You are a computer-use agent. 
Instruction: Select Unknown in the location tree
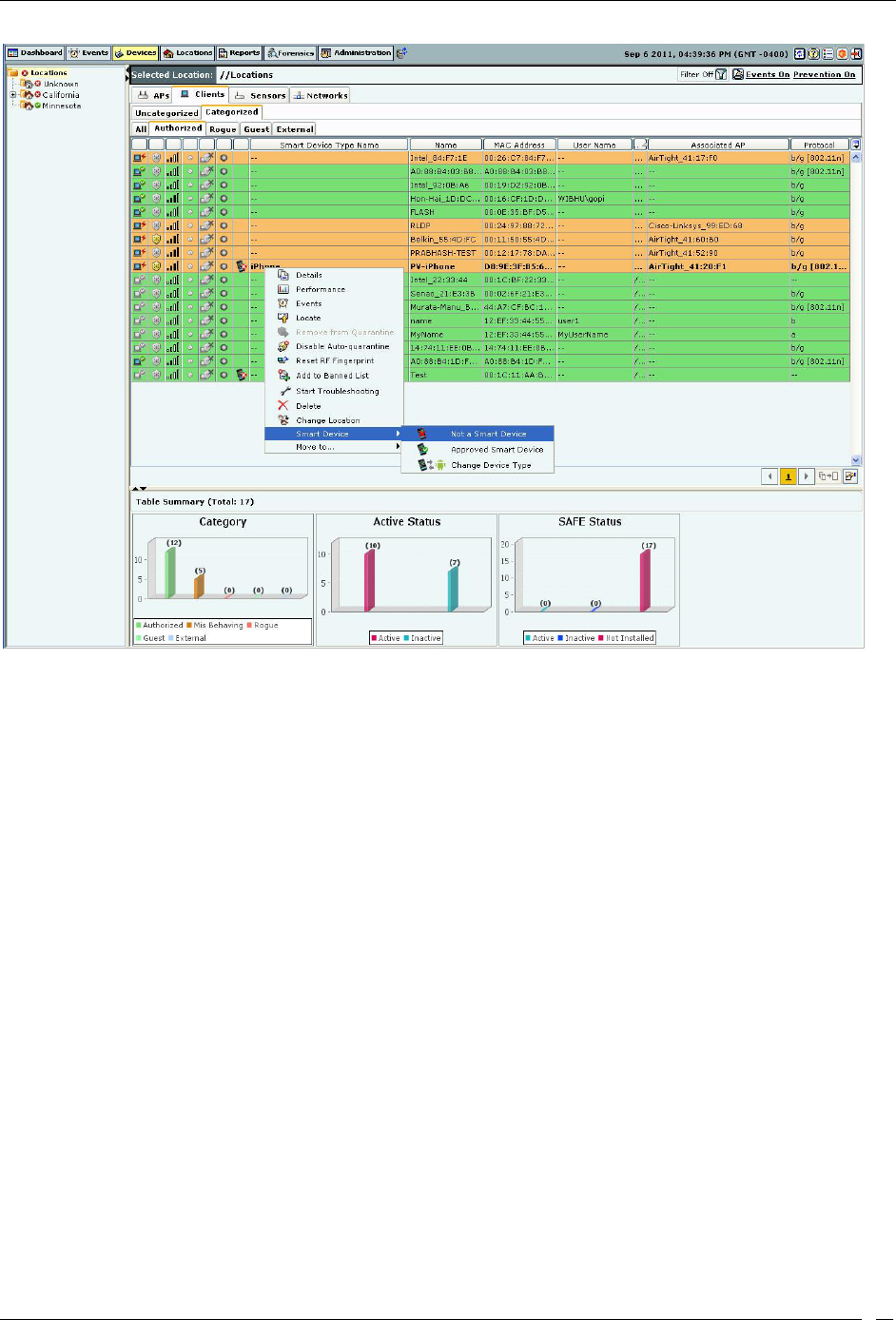coord(61,84)
